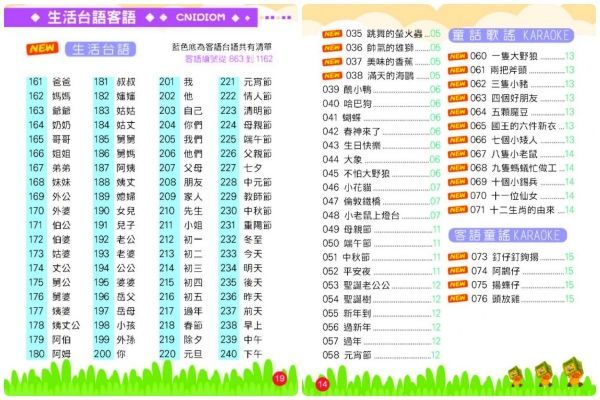This screenshot has height=400, width=600.
Task: Click the NEW badge beside 061
Action: (x=458, y=70)
